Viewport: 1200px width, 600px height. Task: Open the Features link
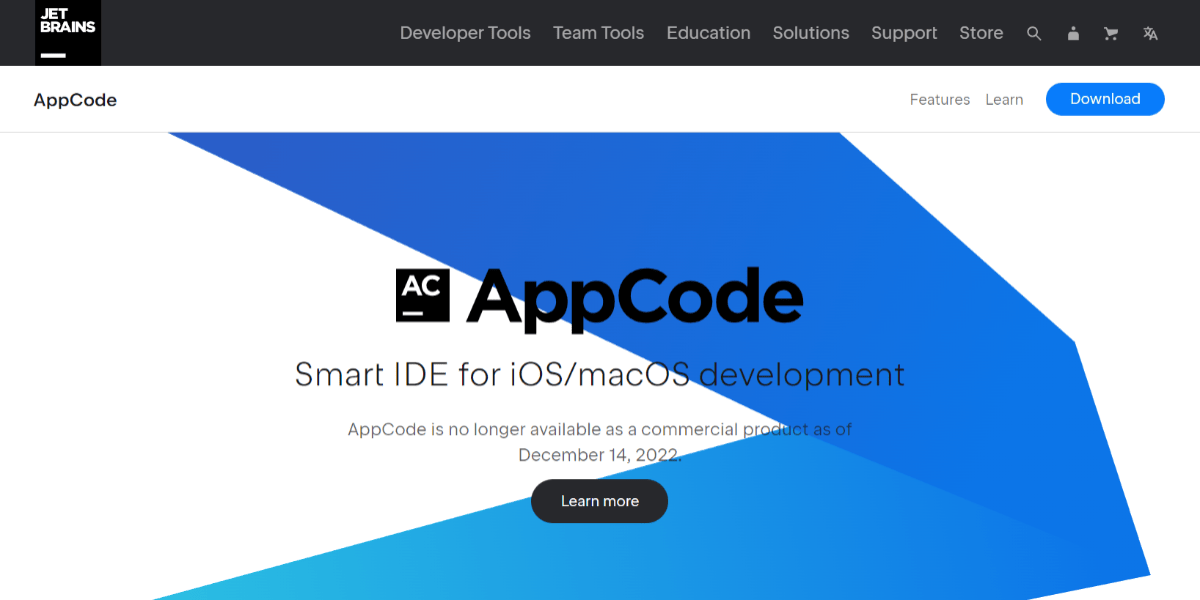click(x=939, y=100)
